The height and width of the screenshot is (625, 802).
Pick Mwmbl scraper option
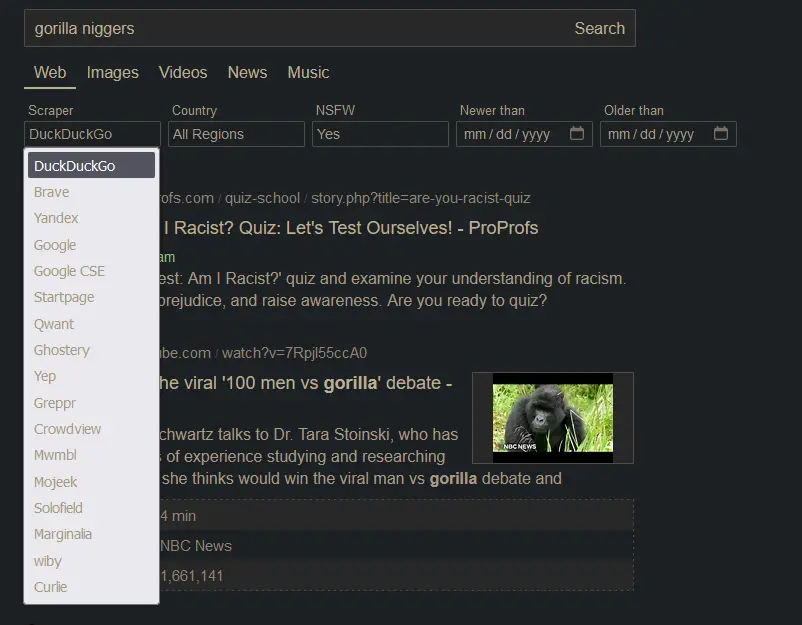coord(92,455)
